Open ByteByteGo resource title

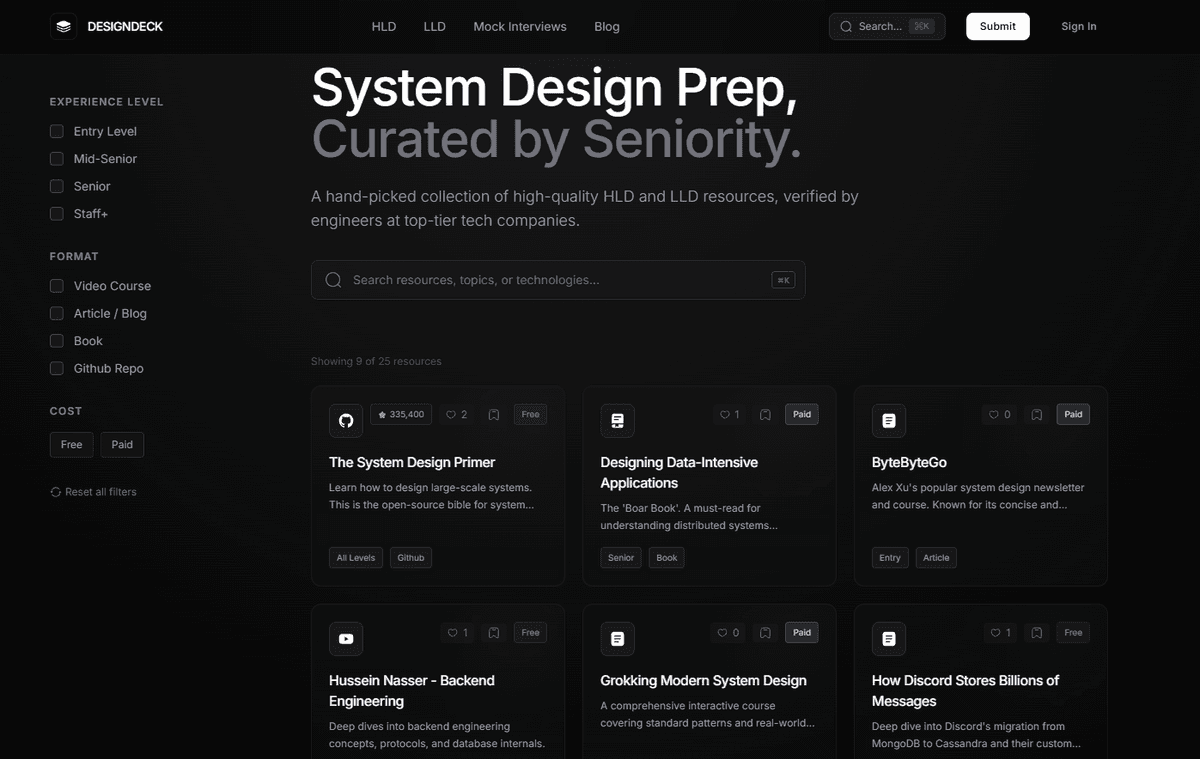pyautogui.click(x=909, y=462)
